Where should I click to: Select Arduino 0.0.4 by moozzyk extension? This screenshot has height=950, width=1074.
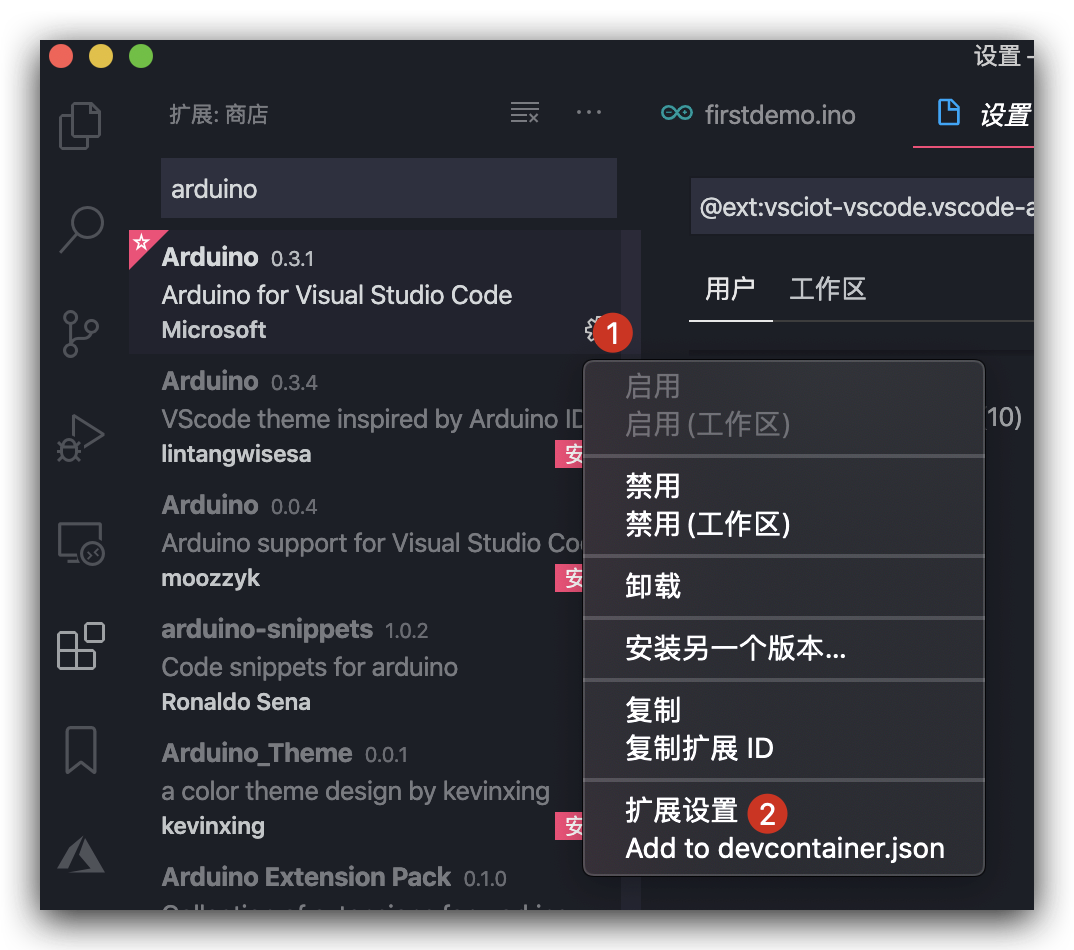[356, 540]
